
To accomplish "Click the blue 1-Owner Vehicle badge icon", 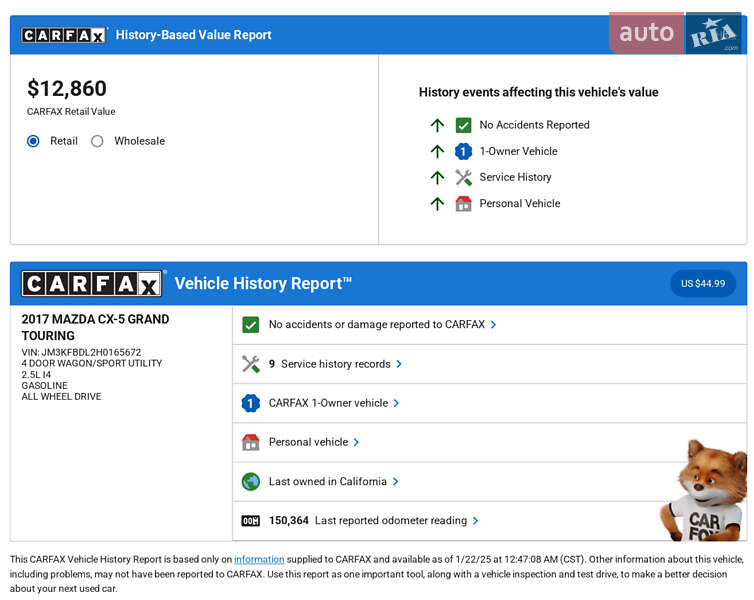I will click(463, 151).
